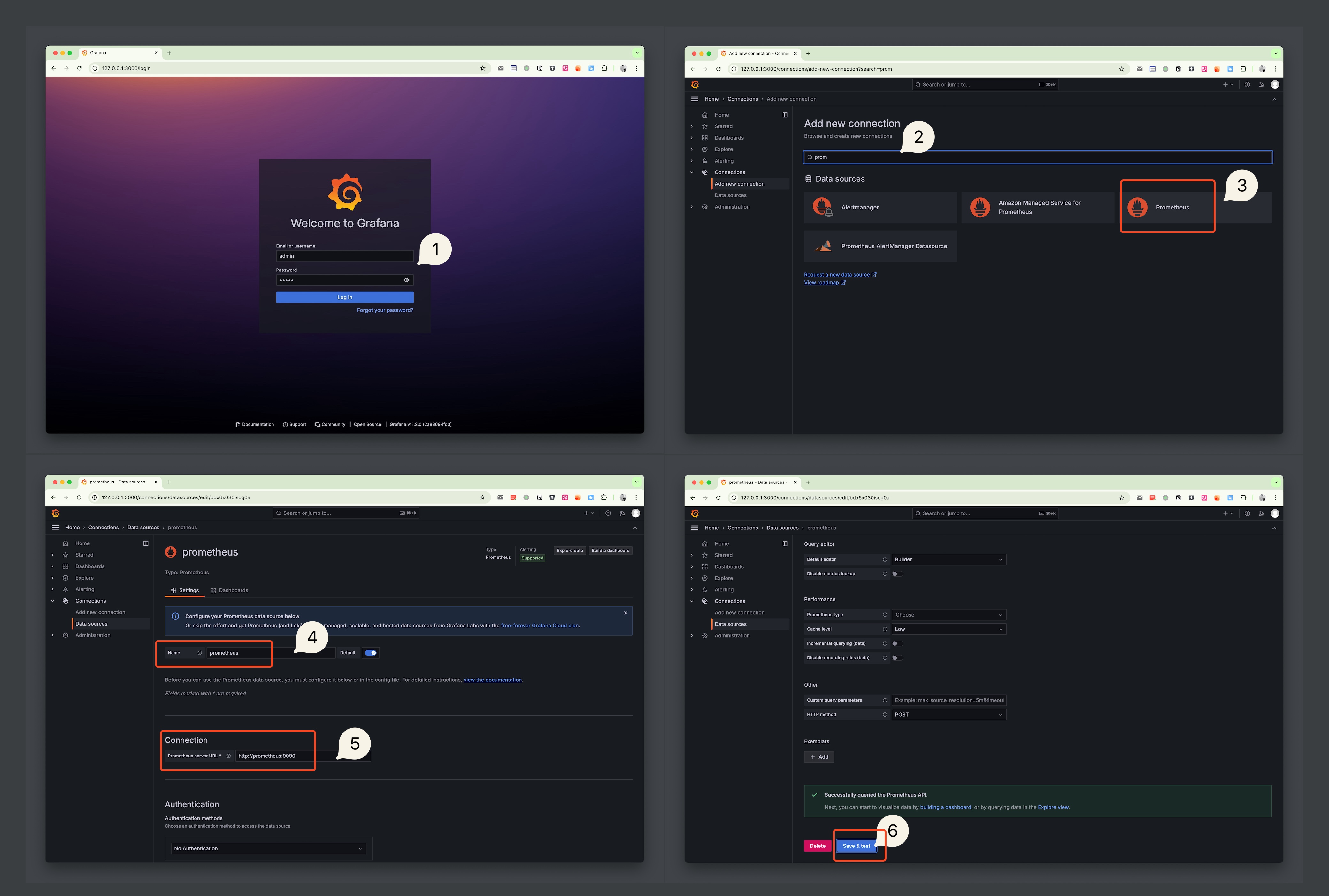Click the Name field containing prometheus
This screenshot has height=896, width=1329.
click(x=271, y=653)
